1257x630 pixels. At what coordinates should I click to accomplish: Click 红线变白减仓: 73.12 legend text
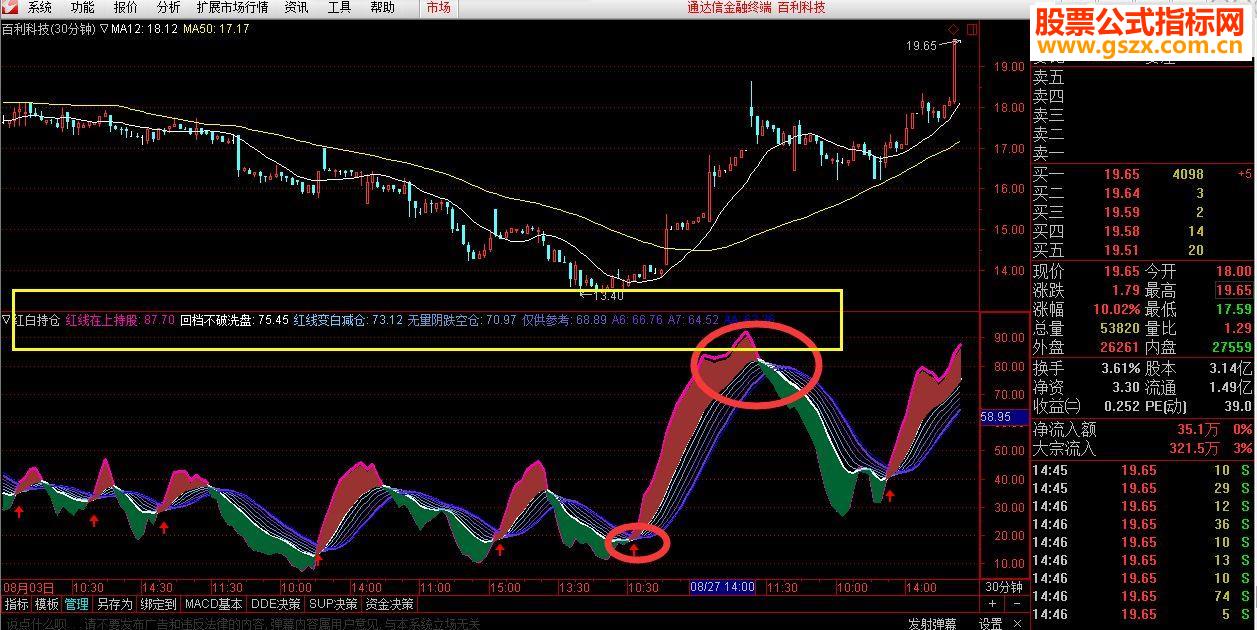point(348,320)
